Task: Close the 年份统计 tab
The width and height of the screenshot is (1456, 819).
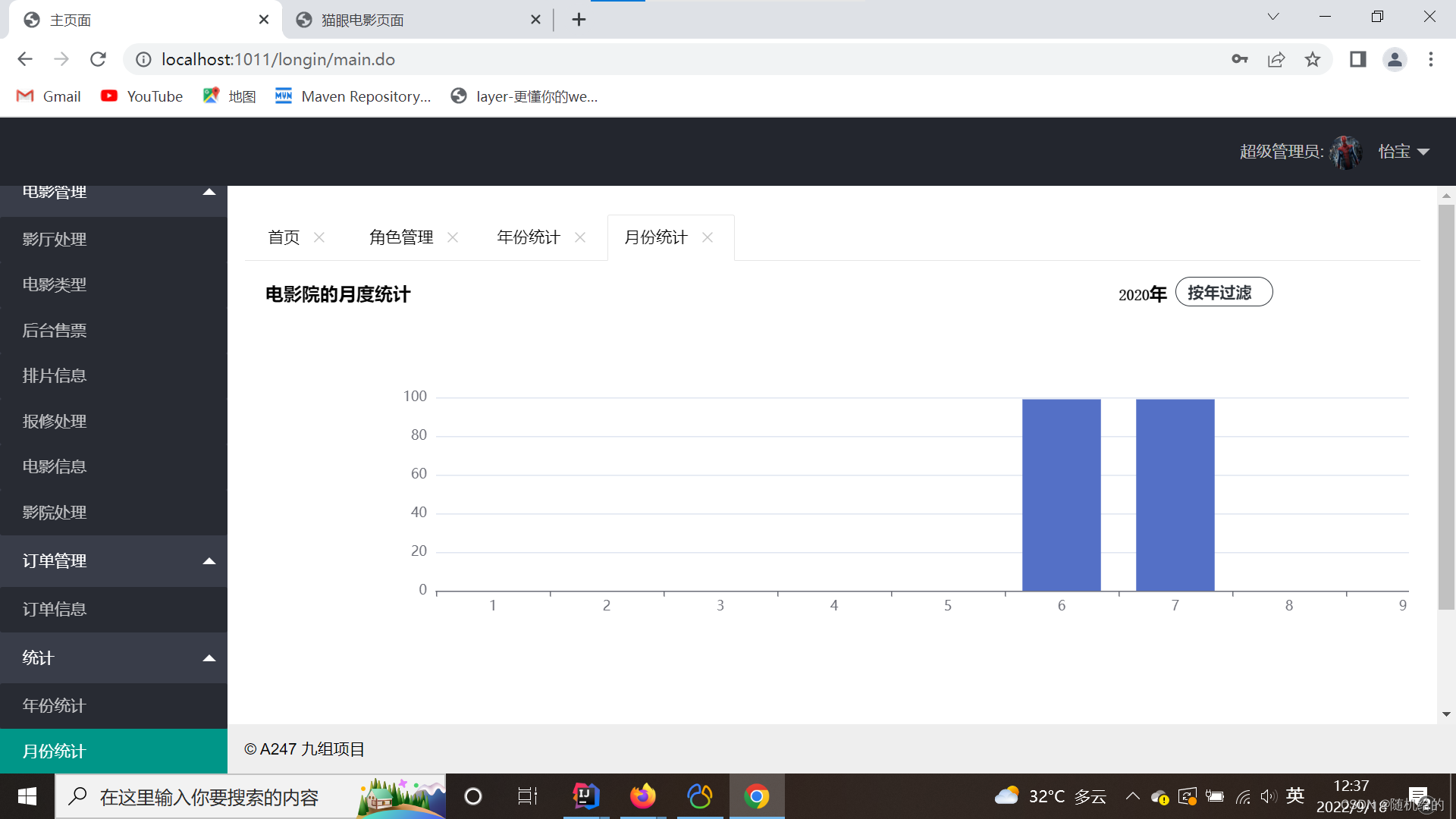Action: (x=580, y=237)
